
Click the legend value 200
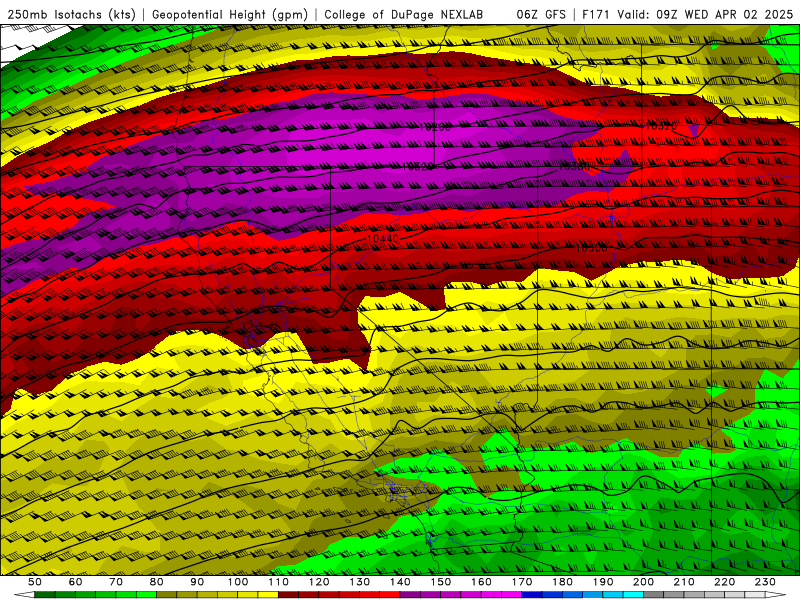pyautogui.click(x=644, y=582)
